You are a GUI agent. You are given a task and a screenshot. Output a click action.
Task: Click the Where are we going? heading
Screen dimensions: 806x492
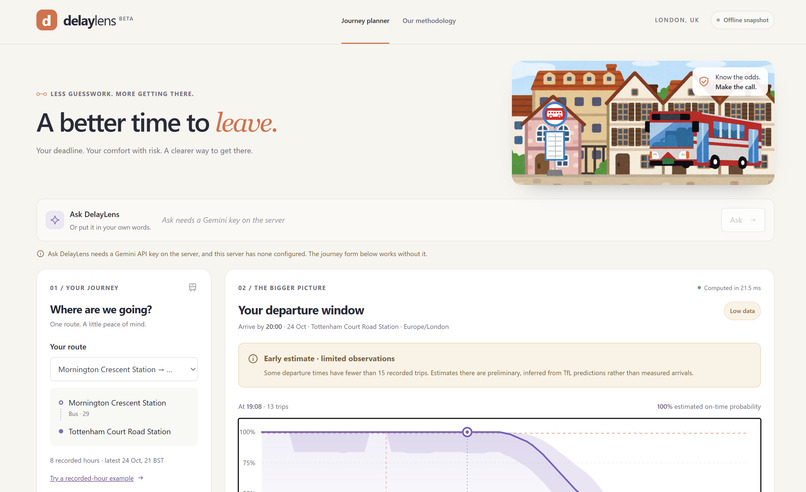(x=101, y=309)
